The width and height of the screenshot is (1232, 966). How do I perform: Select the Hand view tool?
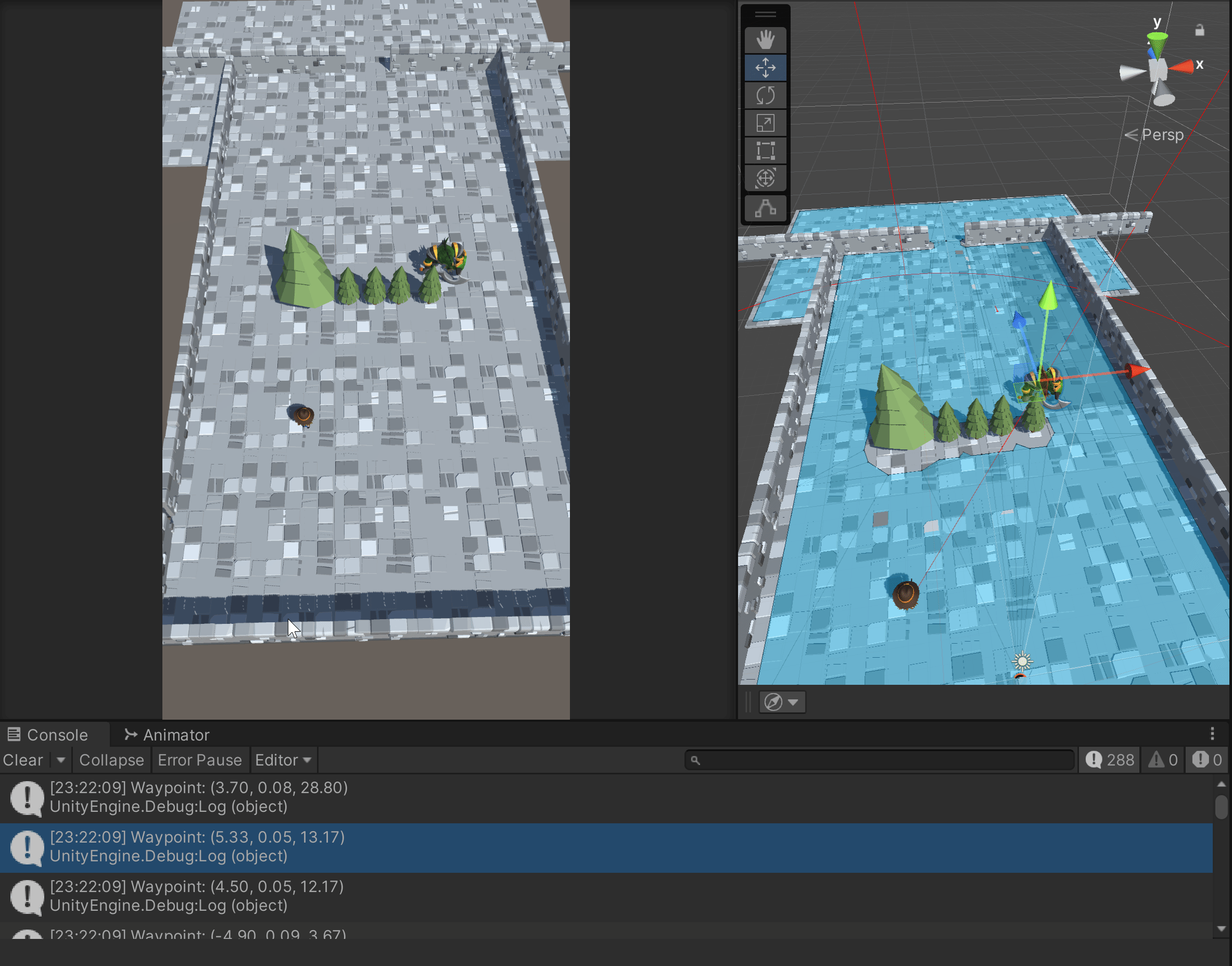(x=765, y=40)
